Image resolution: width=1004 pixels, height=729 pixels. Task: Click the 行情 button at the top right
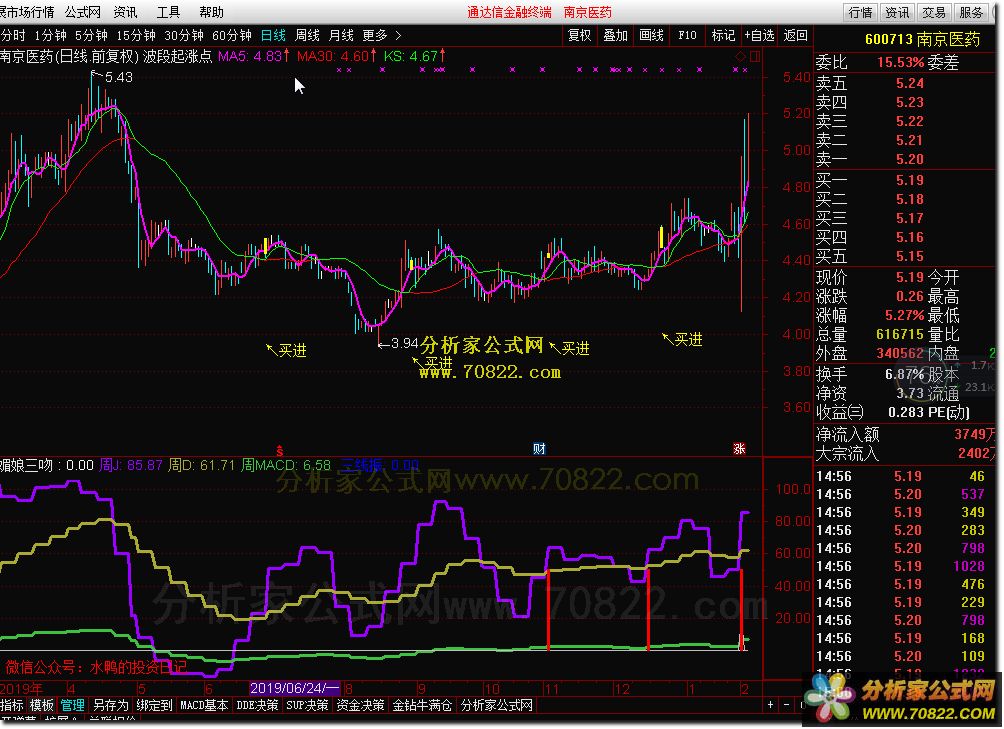(x=861, y=12)
